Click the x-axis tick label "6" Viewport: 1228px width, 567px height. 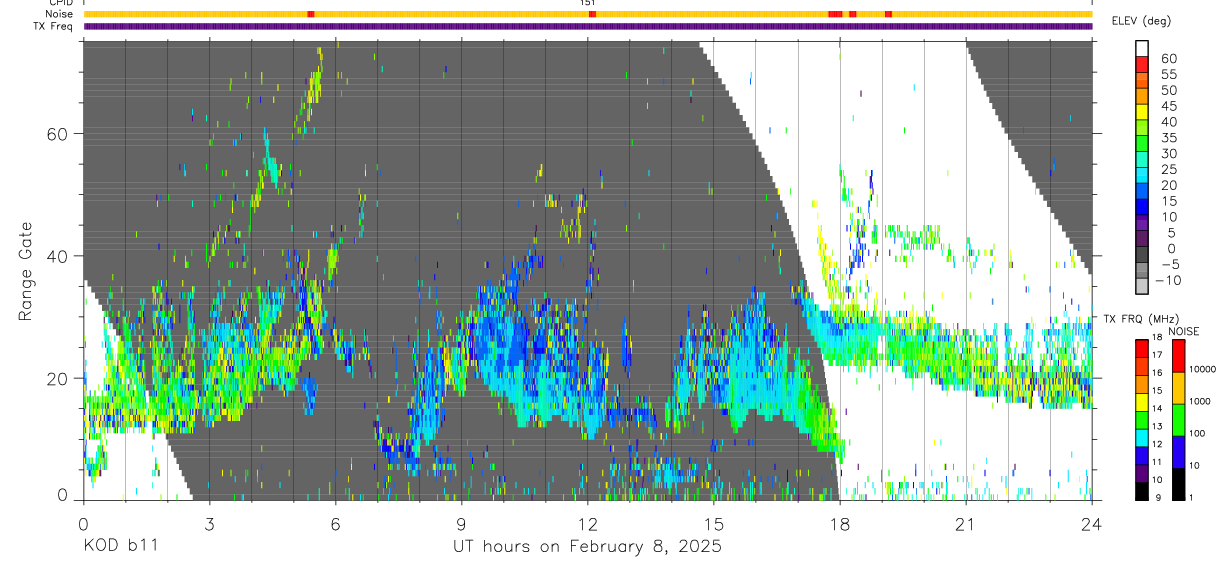click(x=335, y=523)
